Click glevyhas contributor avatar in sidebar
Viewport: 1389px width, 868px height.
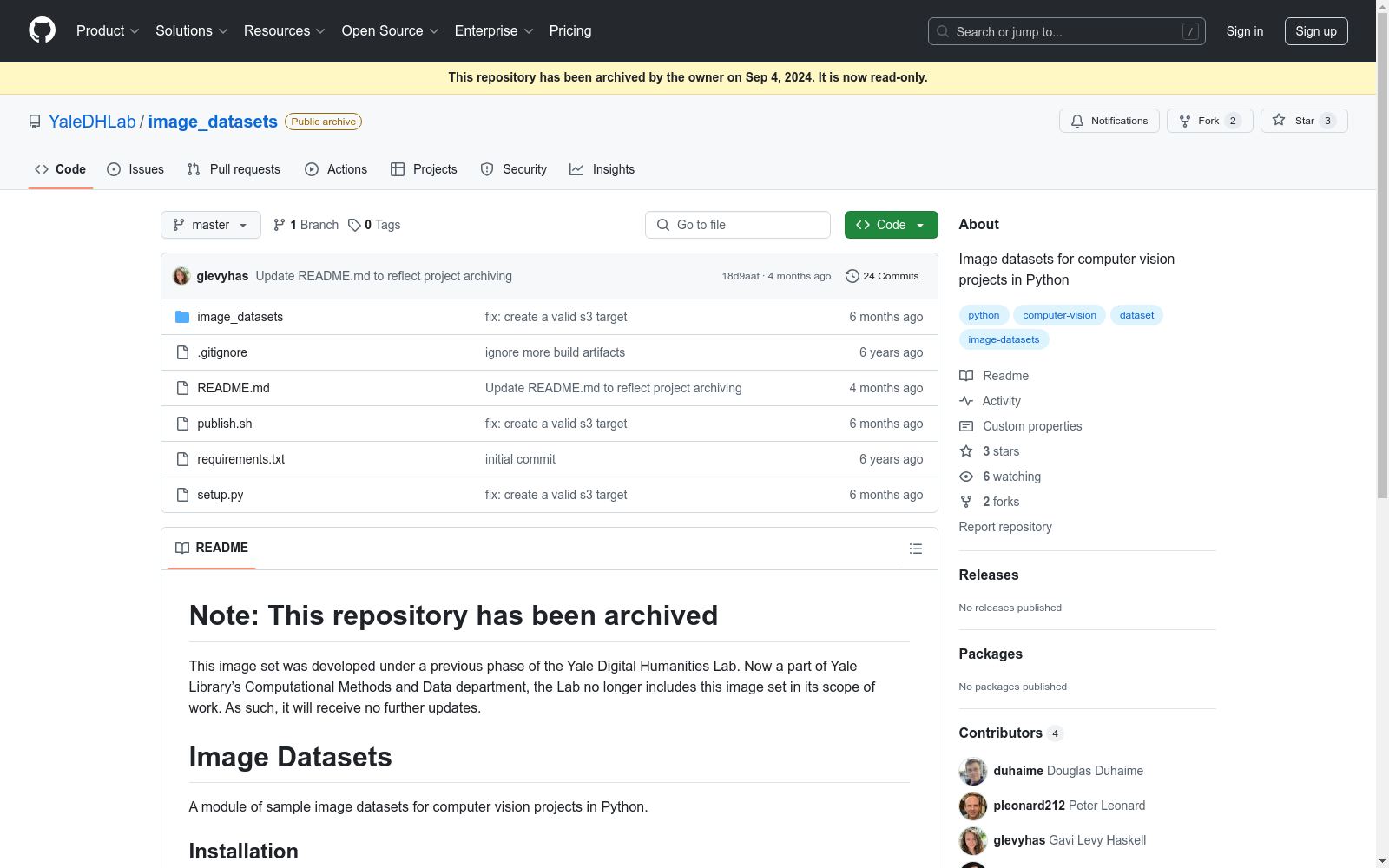pos(973,840)
